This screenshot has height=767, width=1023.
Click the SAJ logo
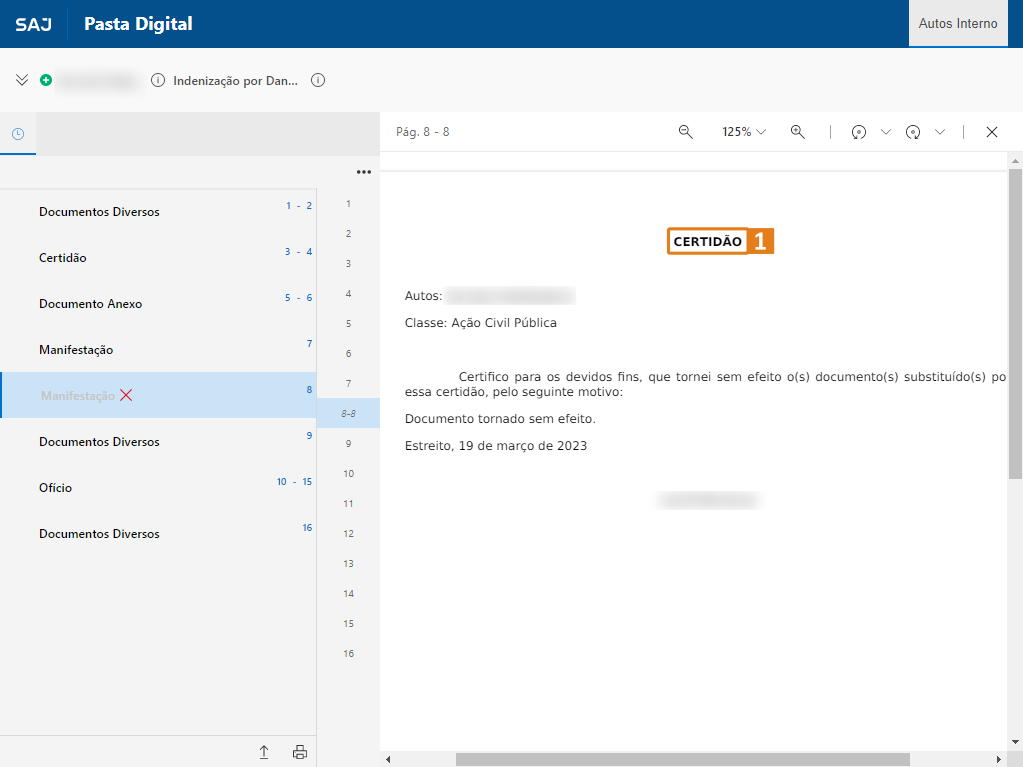(33, 24)
